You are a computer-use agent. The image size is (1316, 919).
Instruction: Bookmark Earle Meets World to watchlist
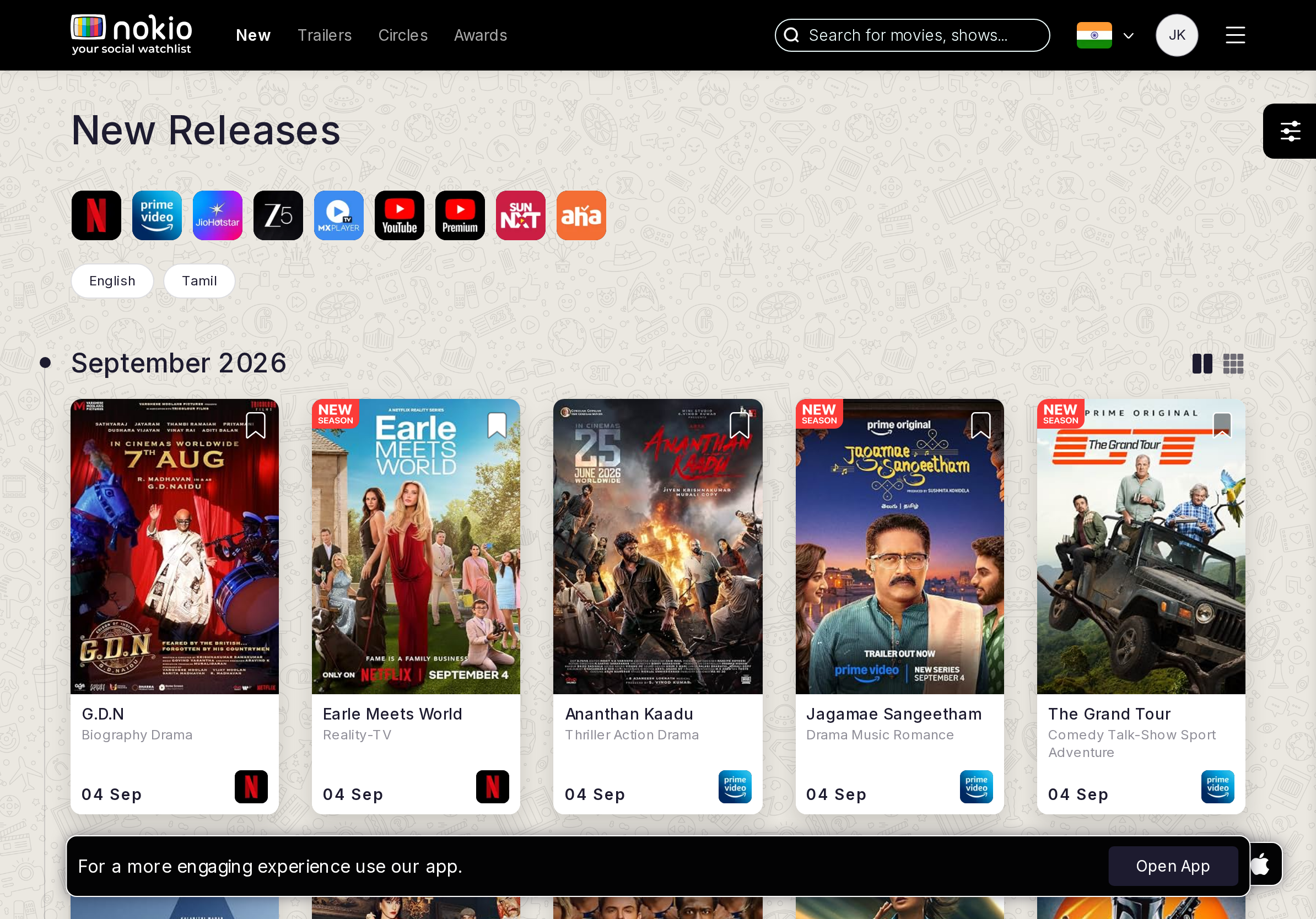[x=497, y=426]
